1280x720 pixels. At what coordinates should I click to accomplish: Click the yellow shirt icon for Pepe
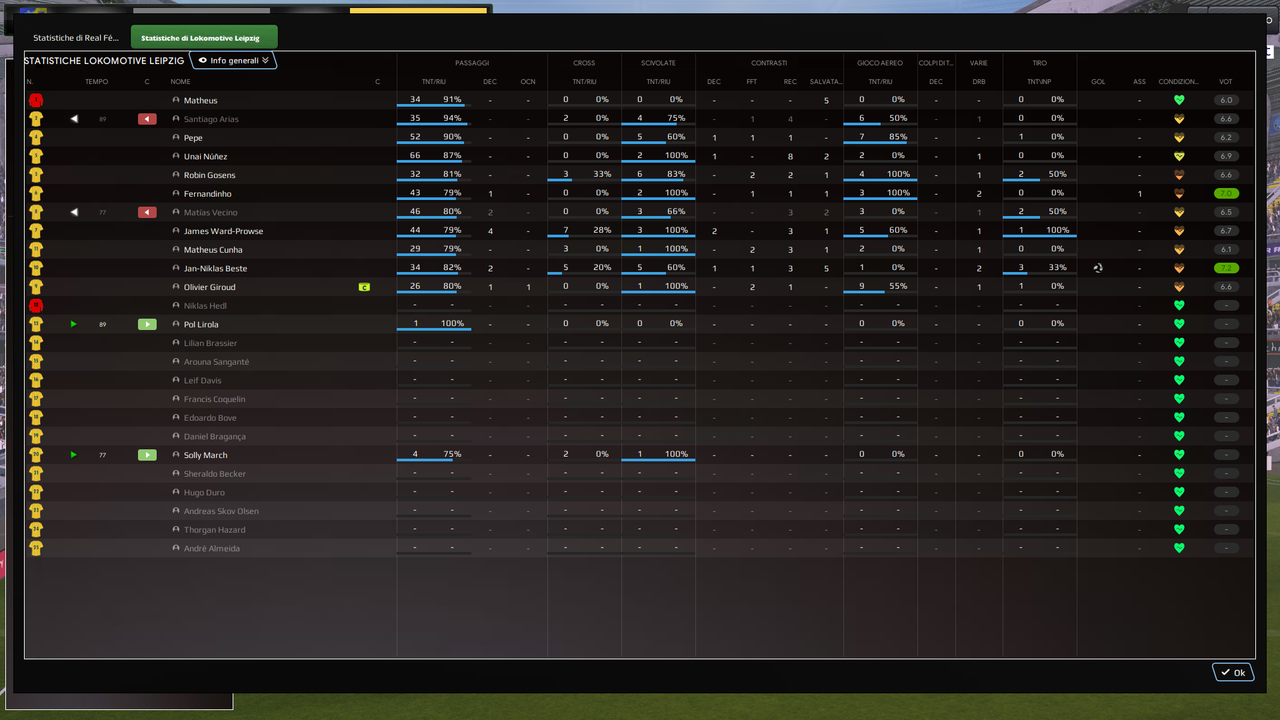click(x=36, y=138)
